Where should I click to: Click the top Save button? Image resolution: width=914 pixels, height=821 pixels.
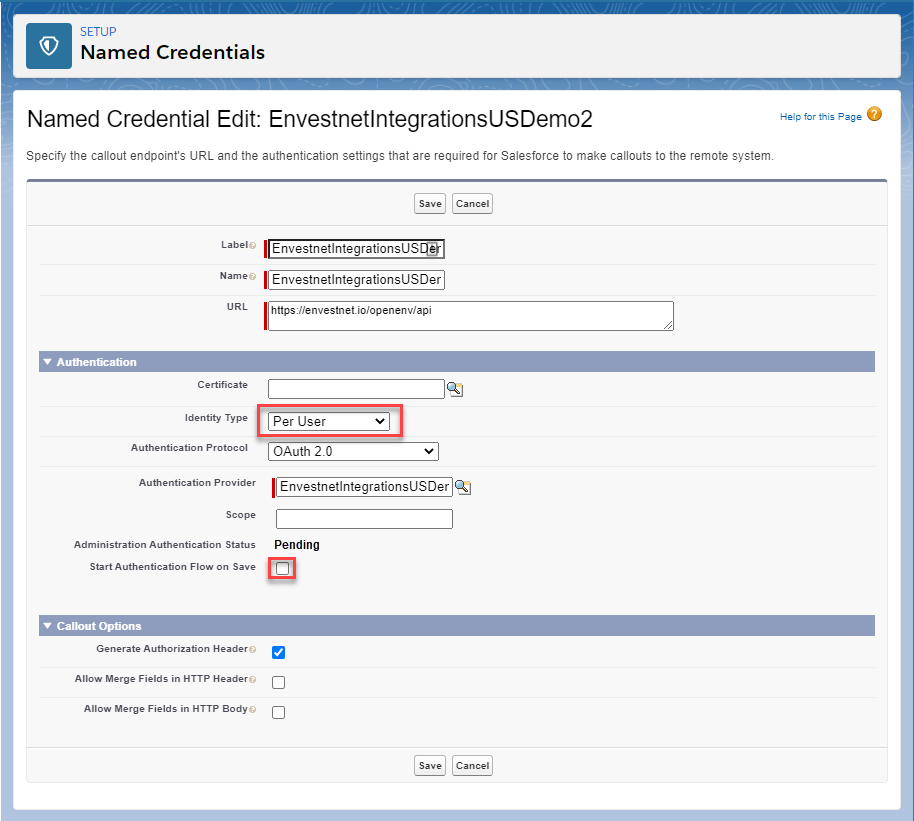430,204
